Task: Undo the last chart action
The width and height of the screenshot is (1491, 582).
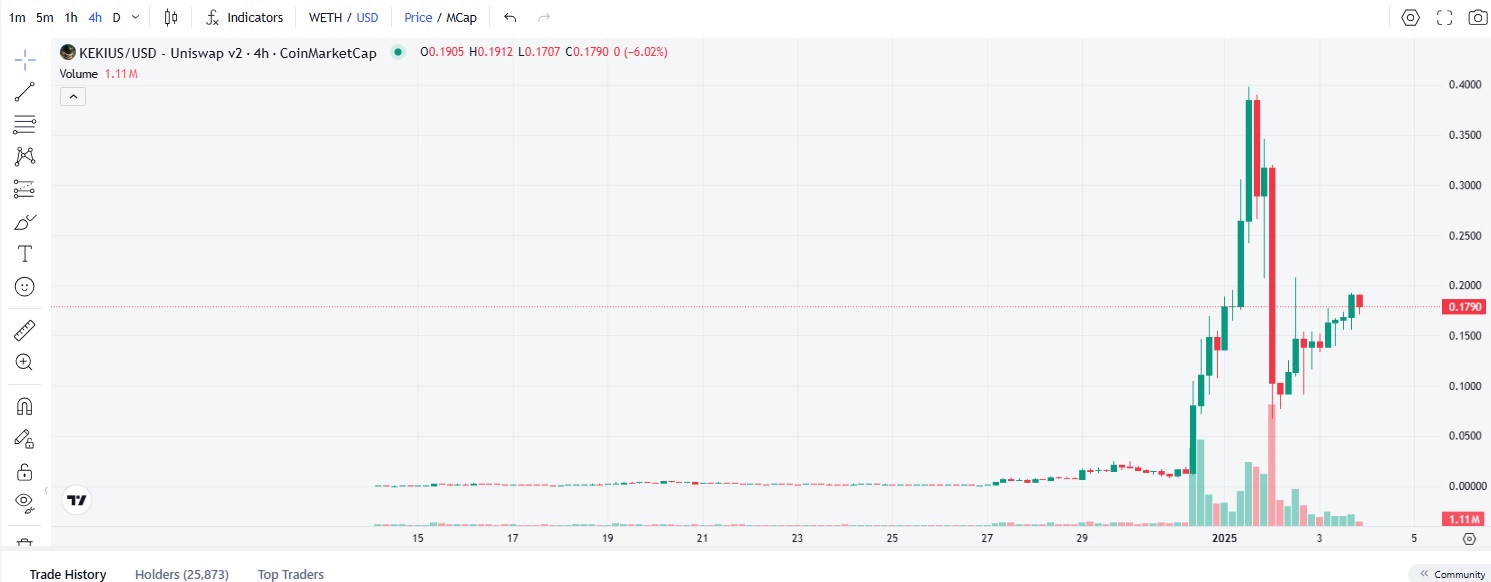Action: [510, 17]
